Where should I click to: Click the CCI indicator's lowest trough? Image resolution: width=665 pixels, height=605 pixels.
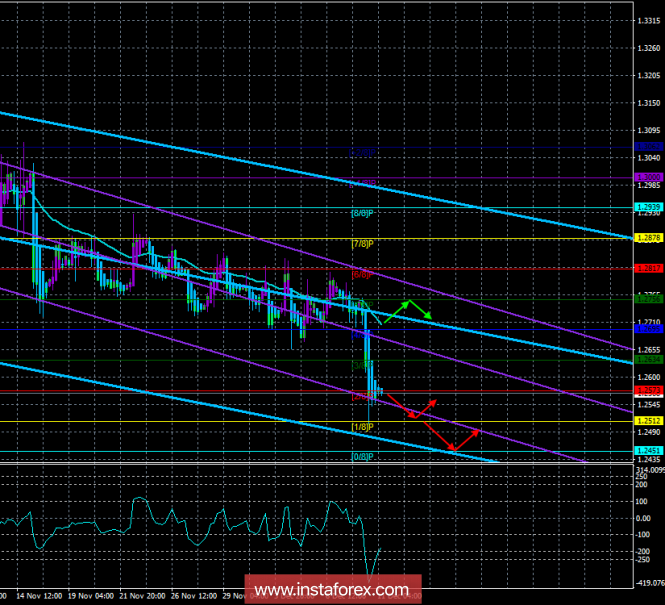pyautogui.click(x=372, y=578)
